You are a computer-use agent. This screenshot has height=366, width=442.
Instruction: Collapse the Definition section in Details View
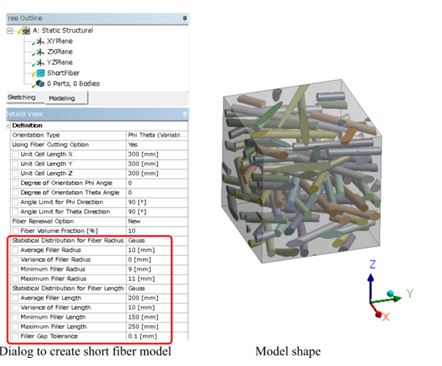[x=8, y=126]
